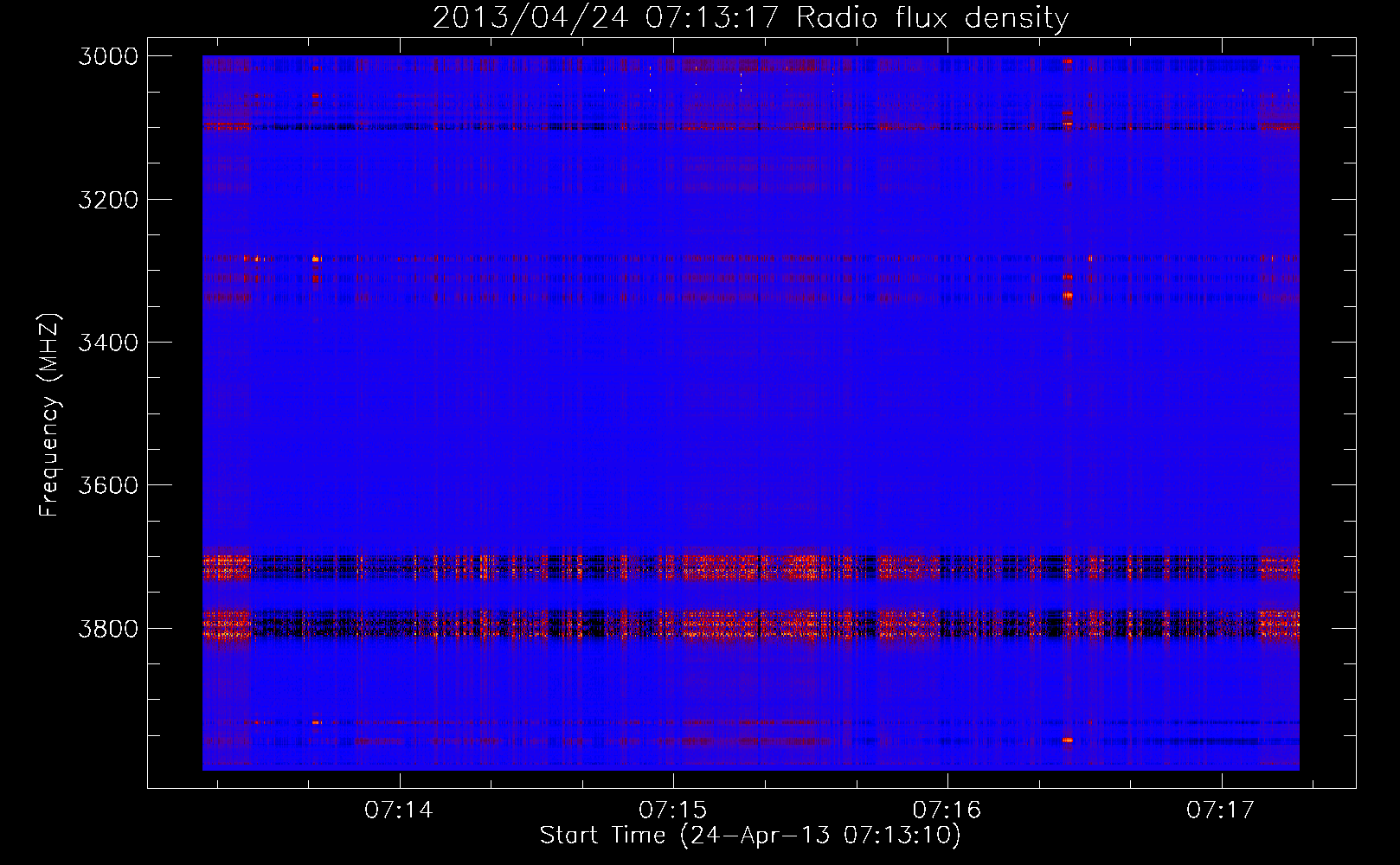Click the plot title '2013/04/24 07:13:17 Radio flux density'
This screenshot has width=1400, height=865.
[750, 18]
